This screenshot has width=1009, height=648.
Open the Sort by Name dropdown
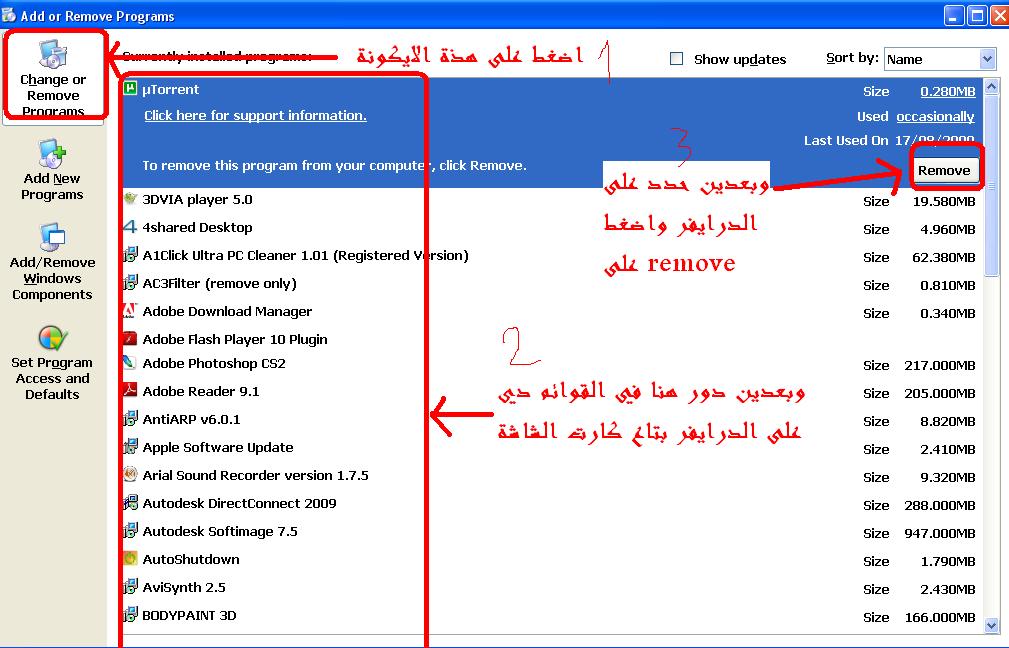940,59
